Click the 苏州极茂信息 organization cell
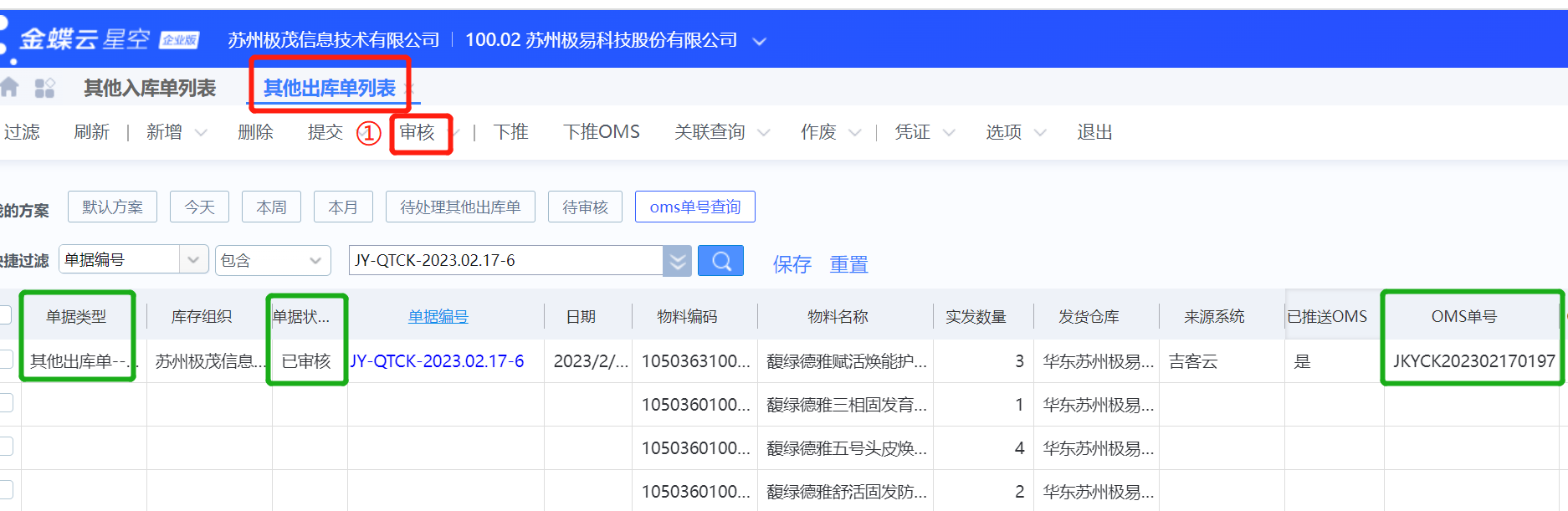This screenshot has height=511, width=1568. (210, 361)
